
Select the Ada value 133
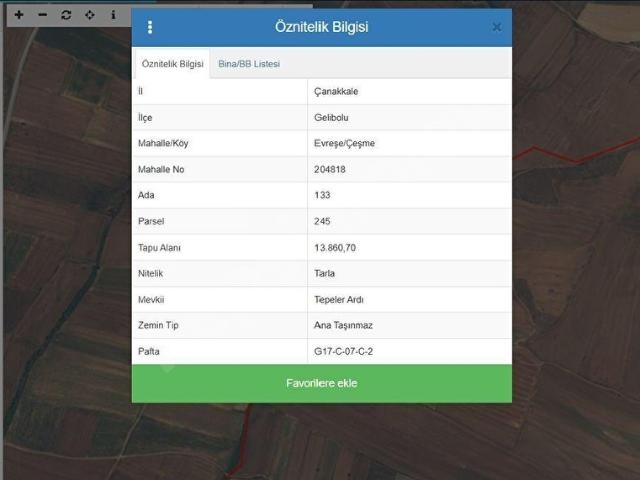pyautogui.click(x=322, y=195)
